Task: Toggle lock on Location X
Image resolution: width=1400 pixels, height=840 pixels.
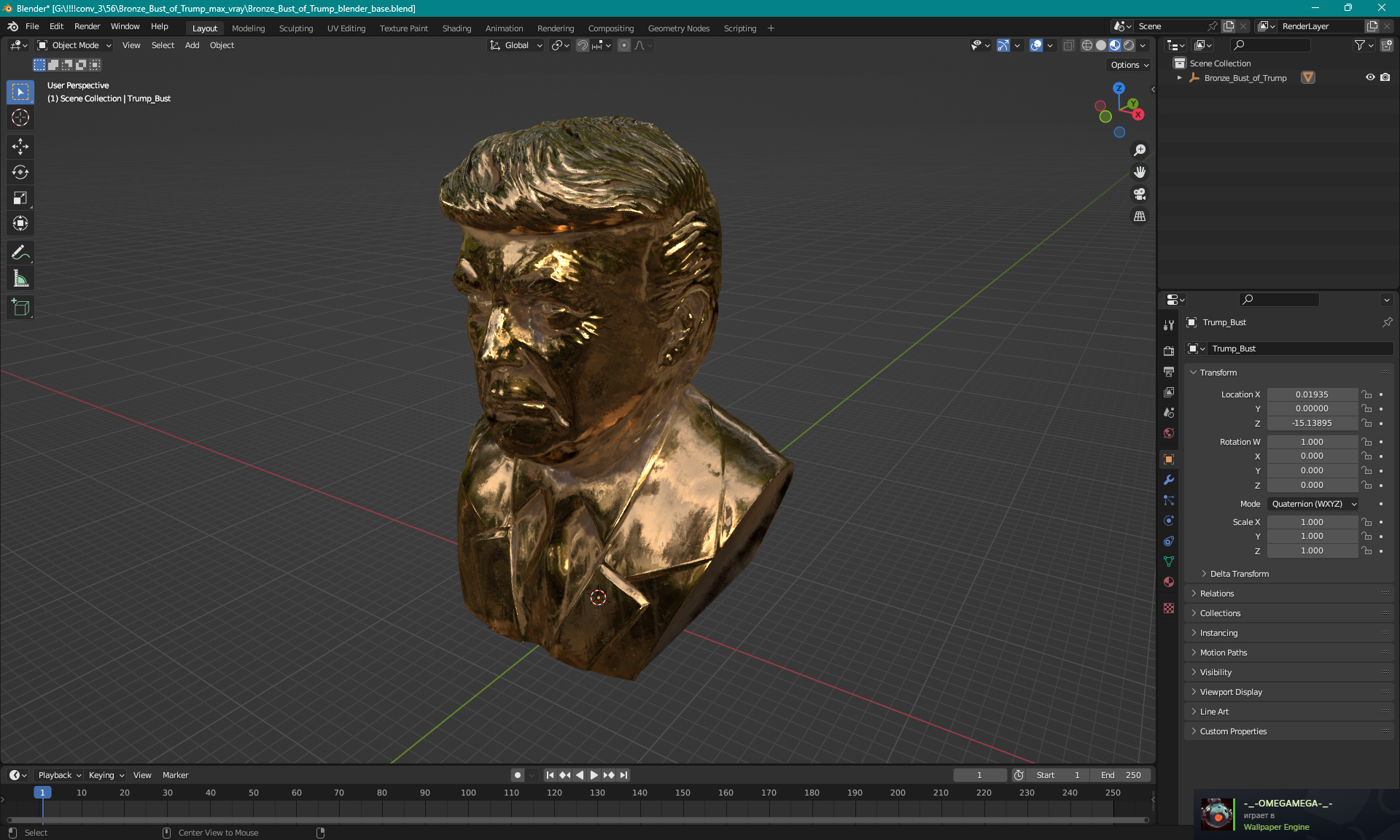Action: click(x=1367, y=394)
